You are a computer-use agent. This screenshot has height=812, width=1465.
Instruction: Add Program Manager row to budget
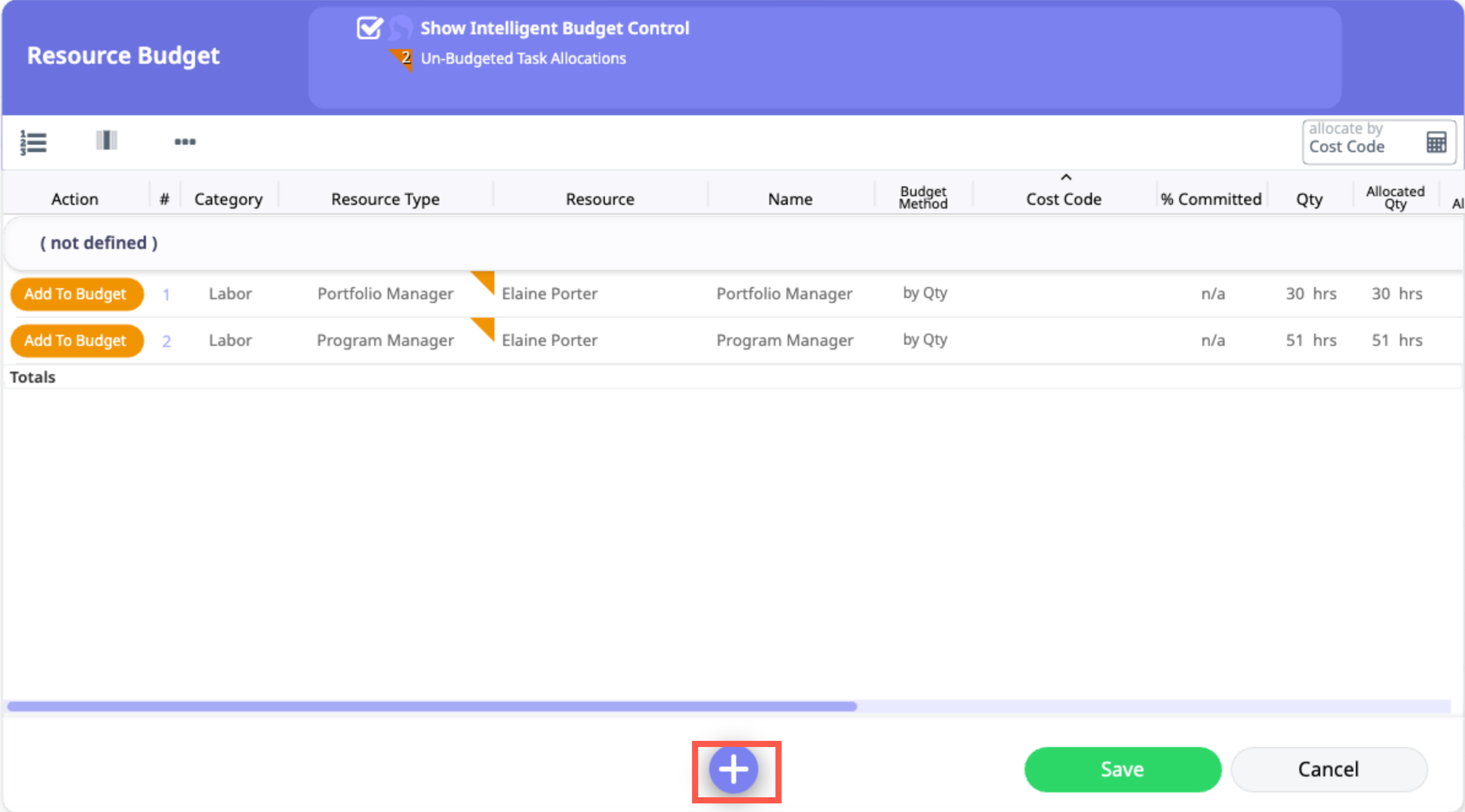pos(76,341)
